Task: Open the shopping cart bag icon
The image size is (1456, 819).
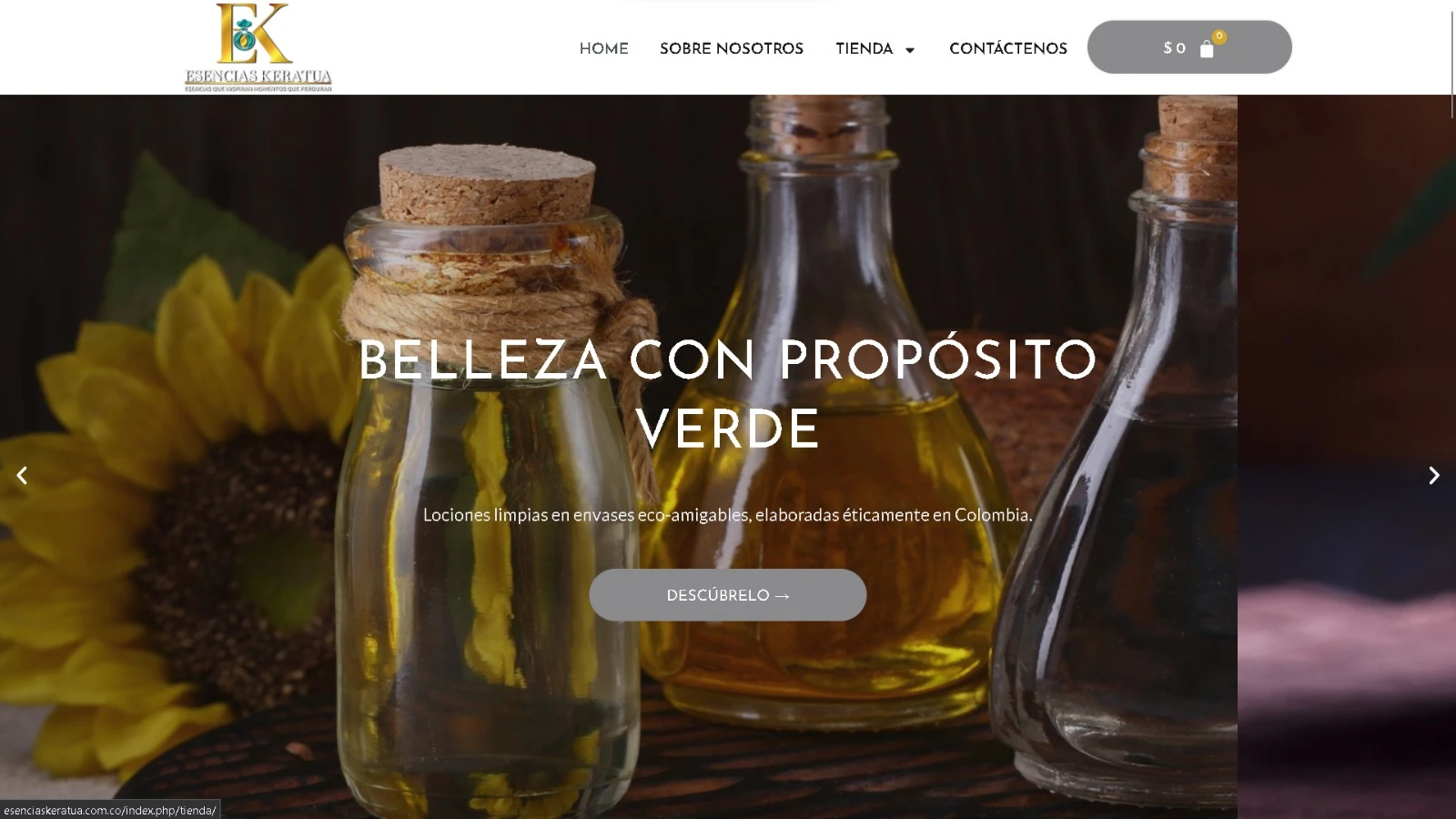Action: 1207,49
